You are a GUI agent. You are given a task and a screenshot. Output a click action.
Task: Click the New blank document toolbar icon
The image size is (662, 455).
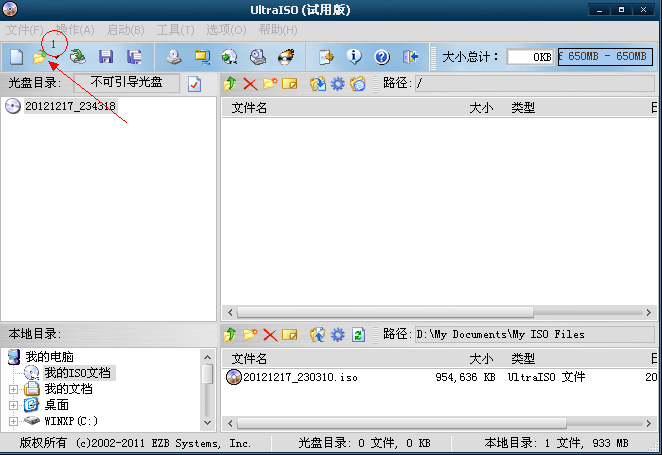tap(16, 57)
